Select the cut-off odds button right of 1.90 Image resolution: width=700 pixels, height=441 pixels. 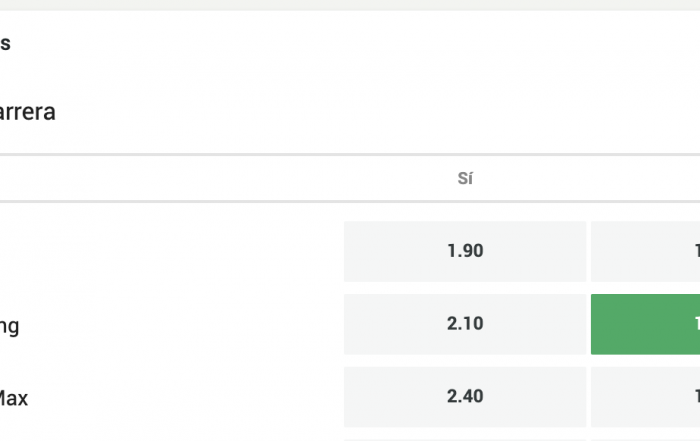[646, 251]
